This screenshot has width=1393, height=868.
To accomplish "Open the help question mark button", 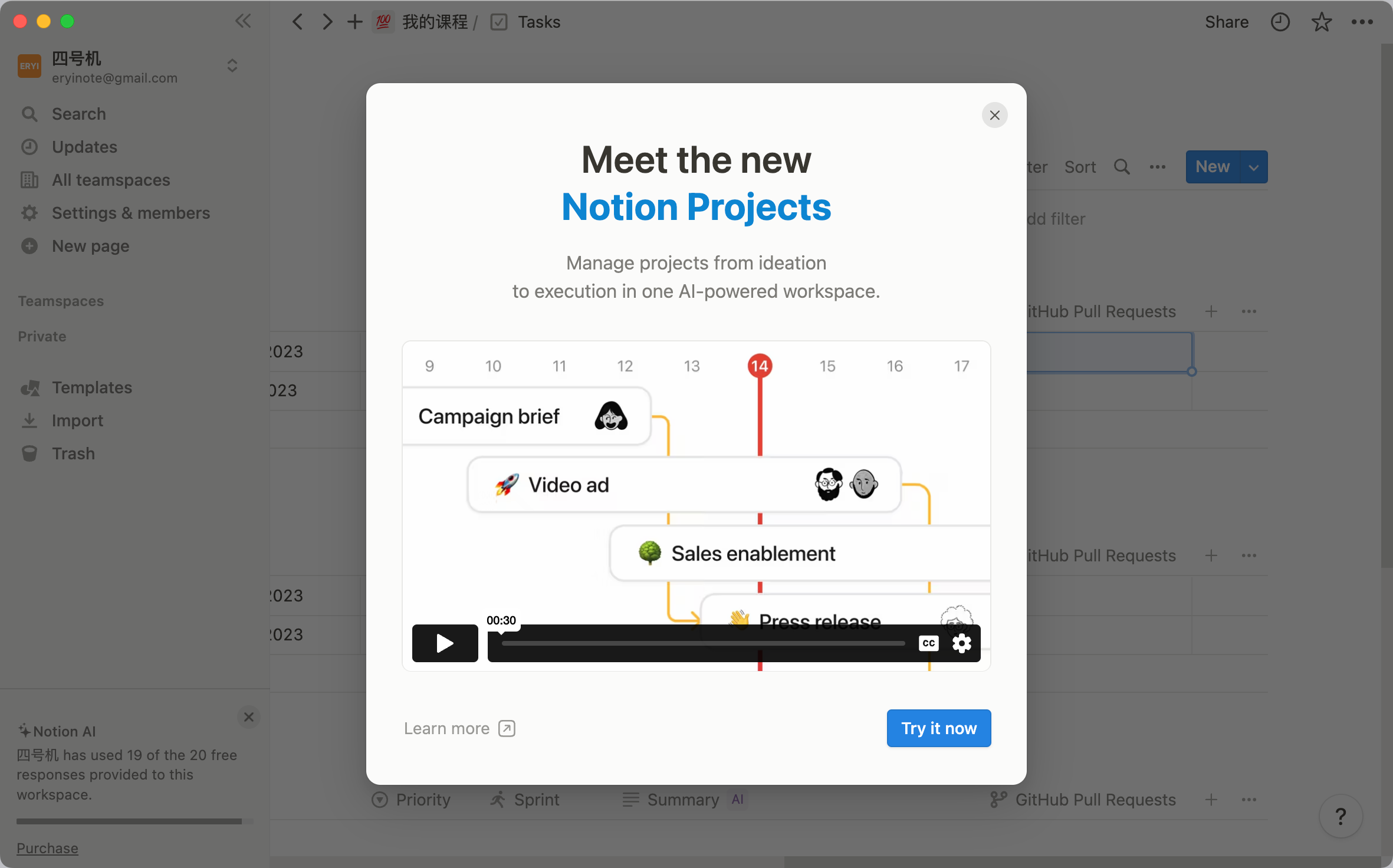I will 1341,816.
